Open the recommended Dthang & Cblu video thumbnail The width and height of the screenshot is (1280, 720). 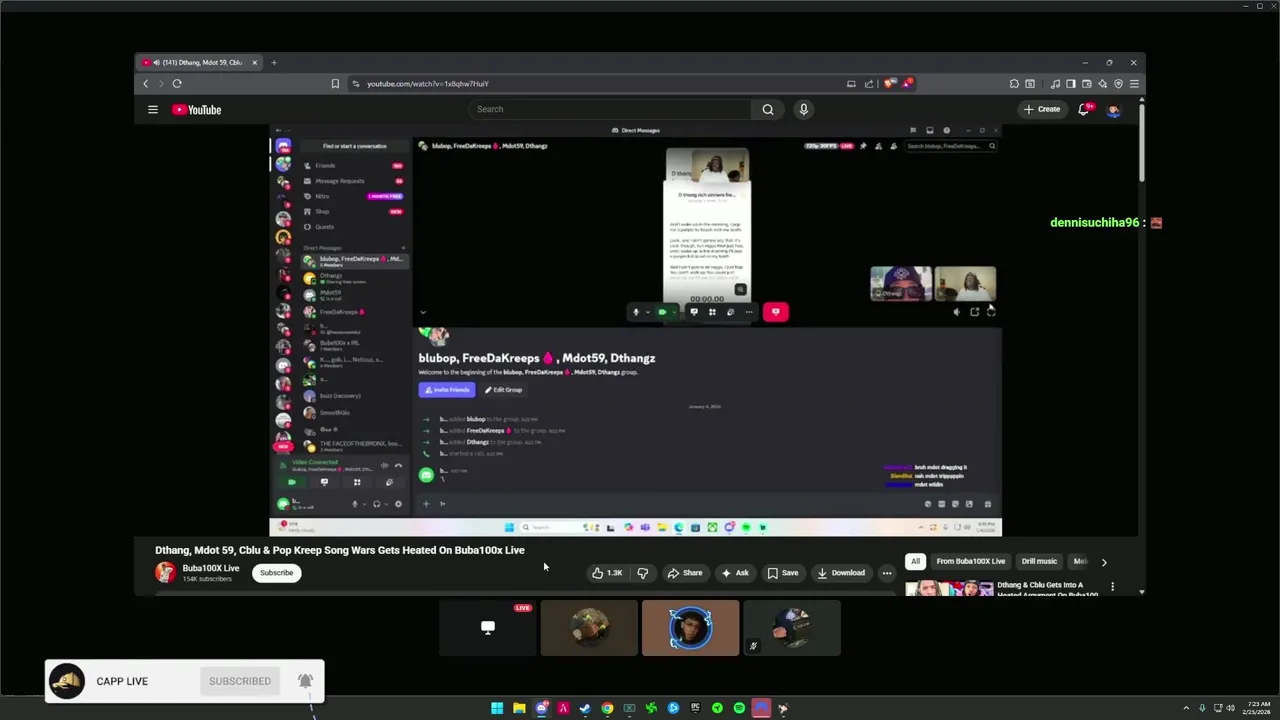coord(949,587)
